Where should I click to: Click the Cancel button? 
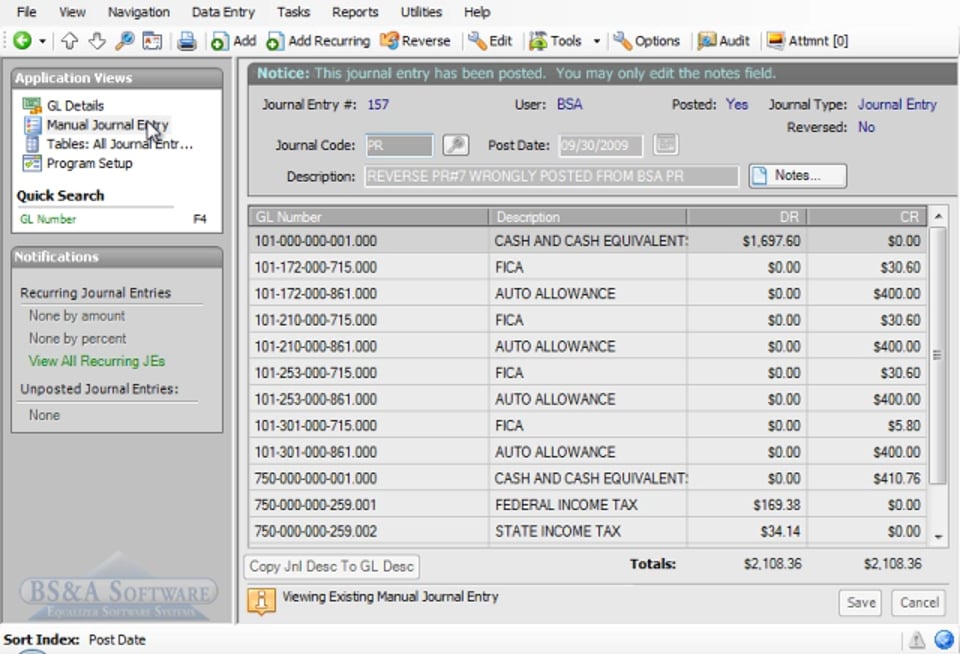click(x=919, y=603)
